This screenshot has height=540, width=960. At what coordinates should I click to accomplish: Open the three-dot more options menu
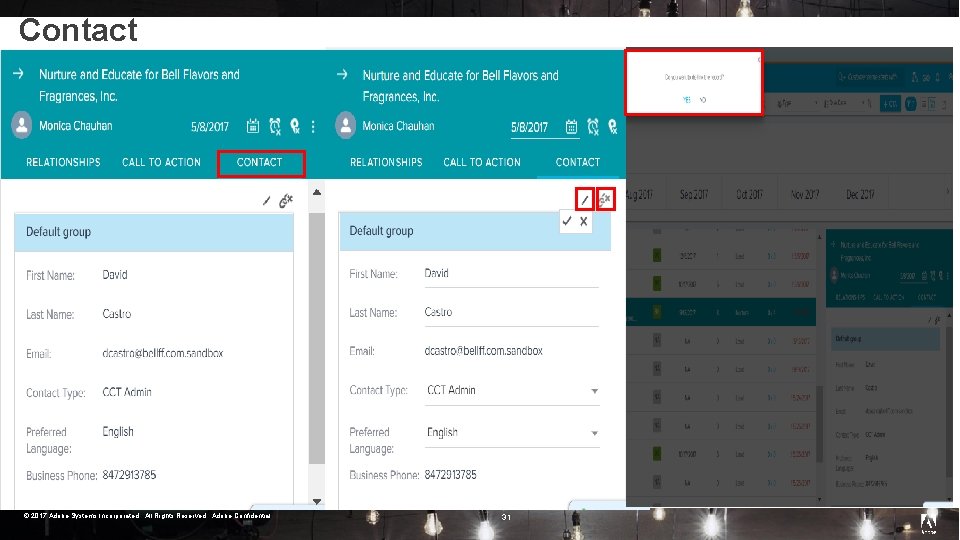tap(313, 126)
